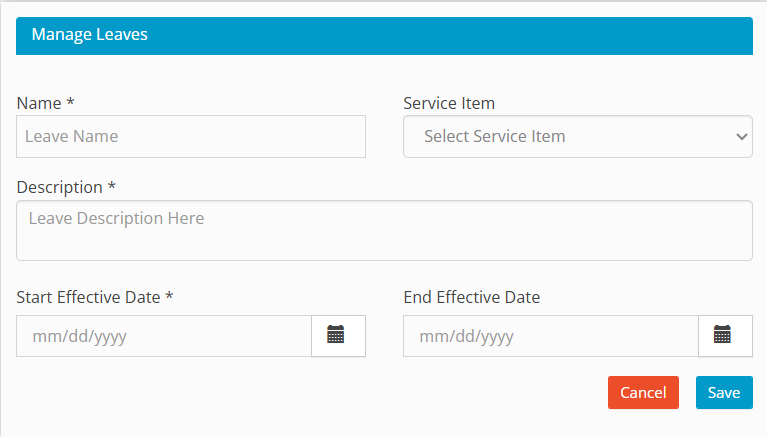The image size is (767, 437).
Task: Click the Description field label
Action: click(x=60, y=187)
